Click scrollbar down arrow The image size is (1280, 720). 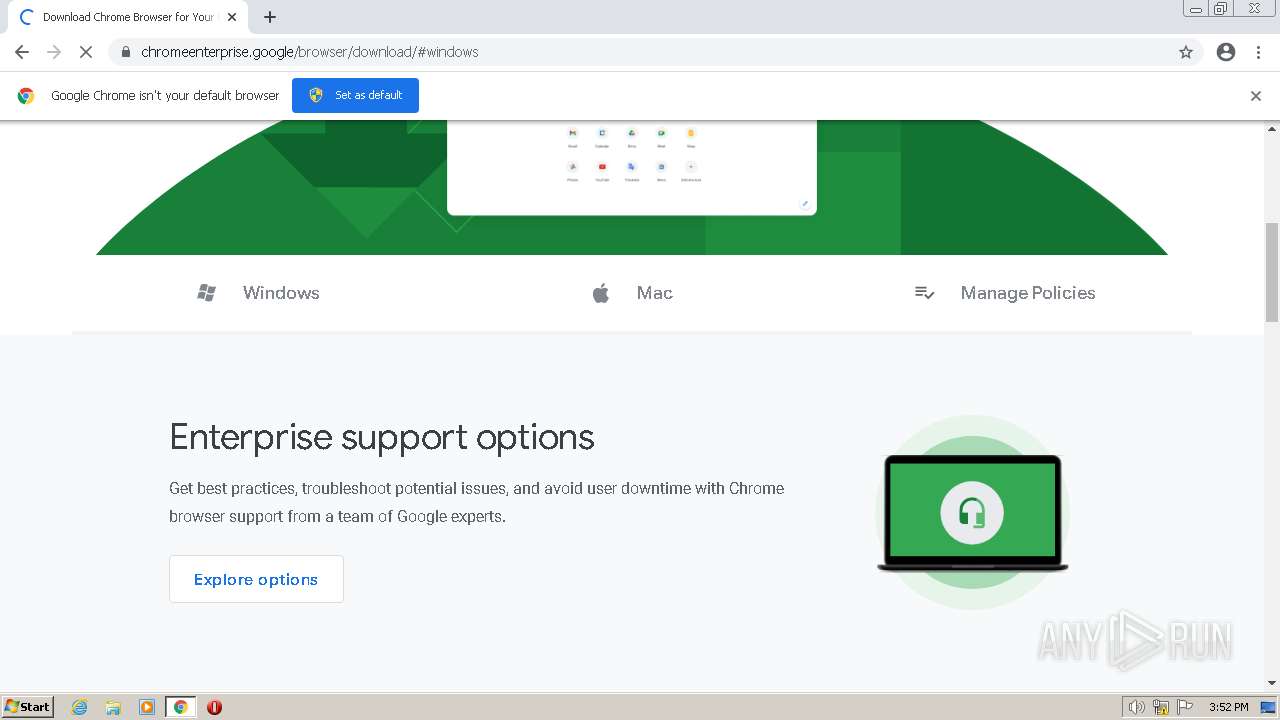click(x=1272, y=684)
